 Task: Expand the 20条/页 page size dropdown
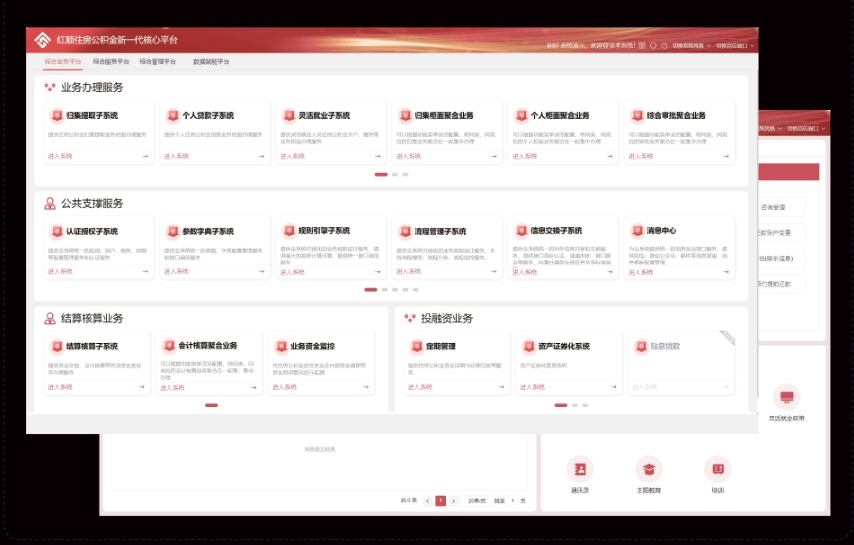pos(476,500)
